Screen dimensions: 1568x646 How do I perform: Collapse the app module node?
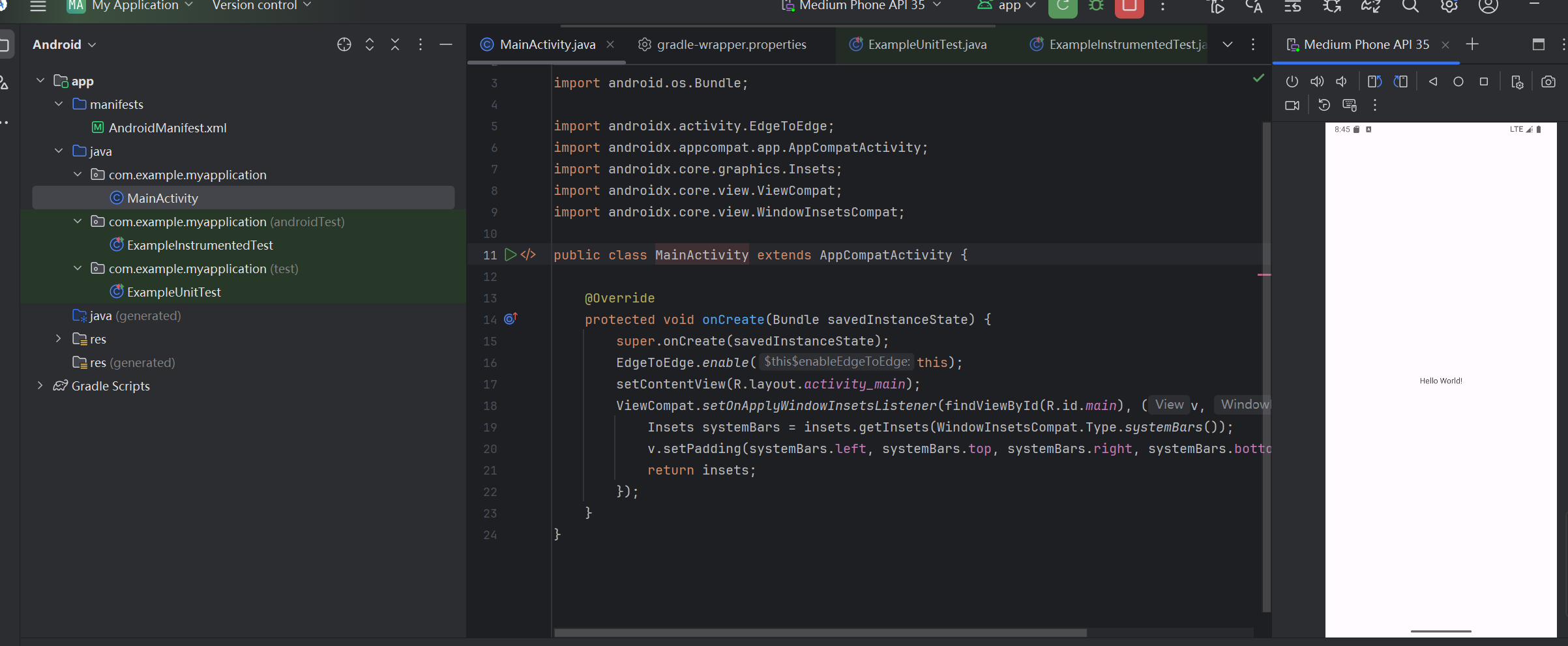[40, 81]
